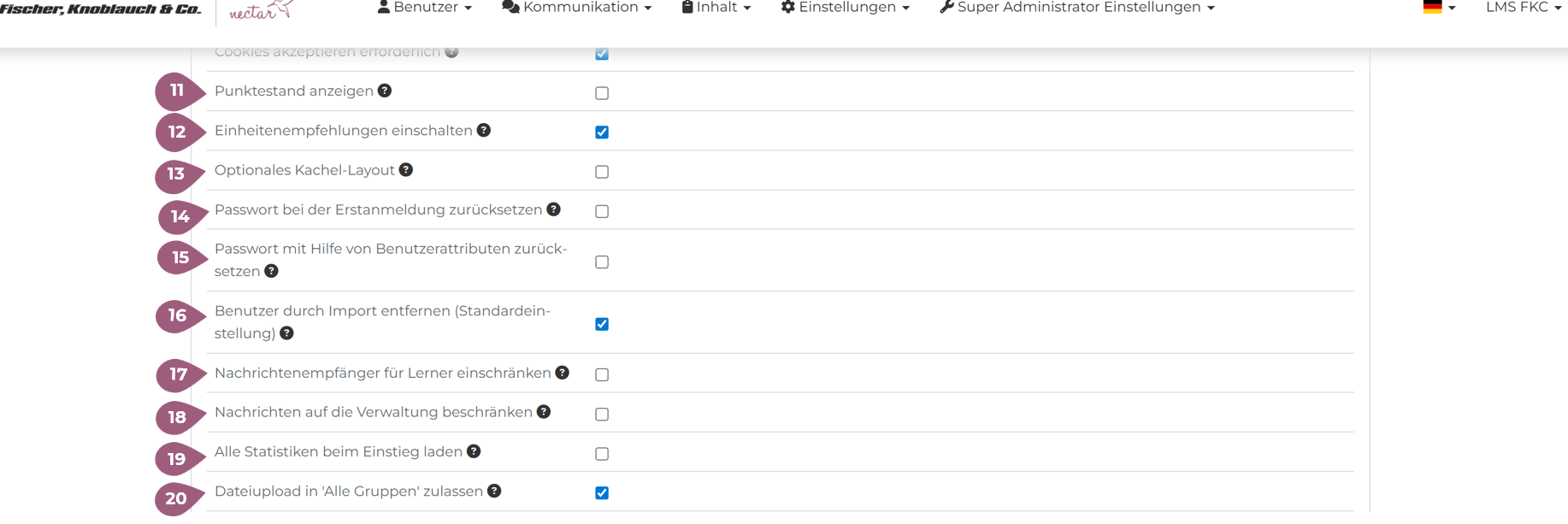Viewport: 1568px width, 524px height.
Task: Open the Benutzer menu
Action: coord(424,8)
